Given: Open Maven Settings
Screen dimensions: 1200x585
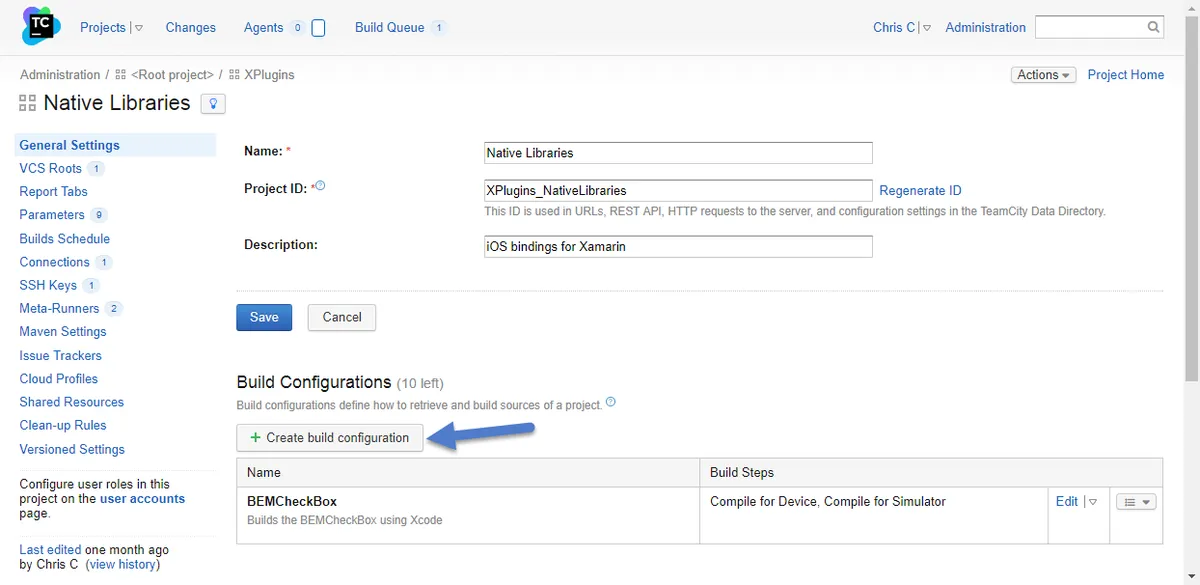Looking at the screenshot, I should (62, 331).
